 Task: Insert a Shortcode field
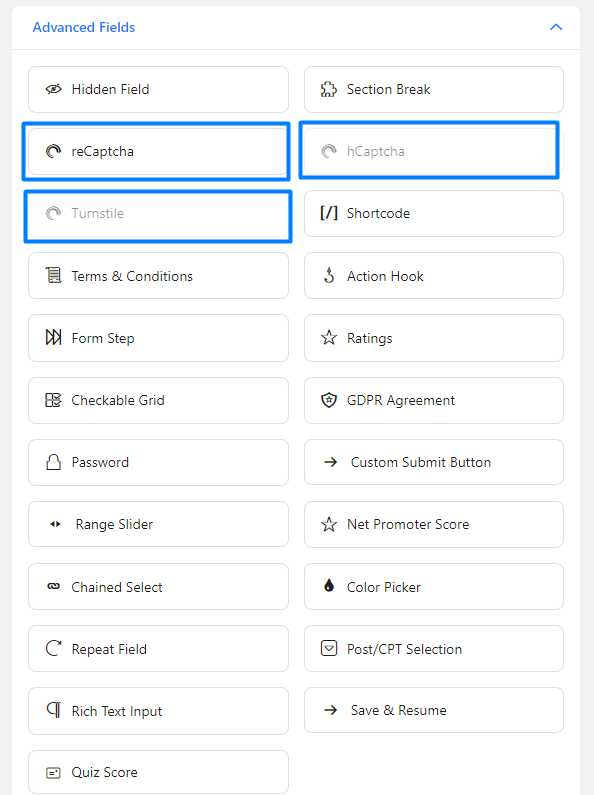(x=433, y=213)
